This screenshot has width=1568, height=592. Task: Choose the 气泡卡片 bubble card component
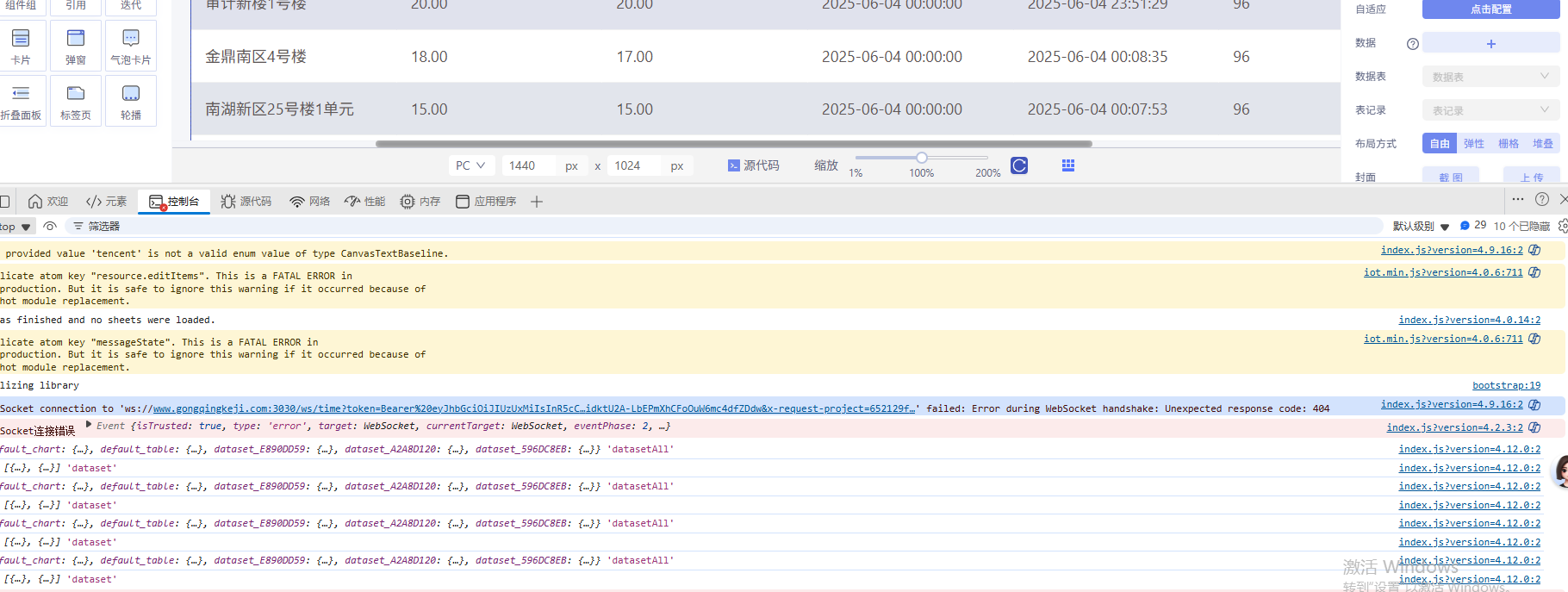[x=131, y=46]
